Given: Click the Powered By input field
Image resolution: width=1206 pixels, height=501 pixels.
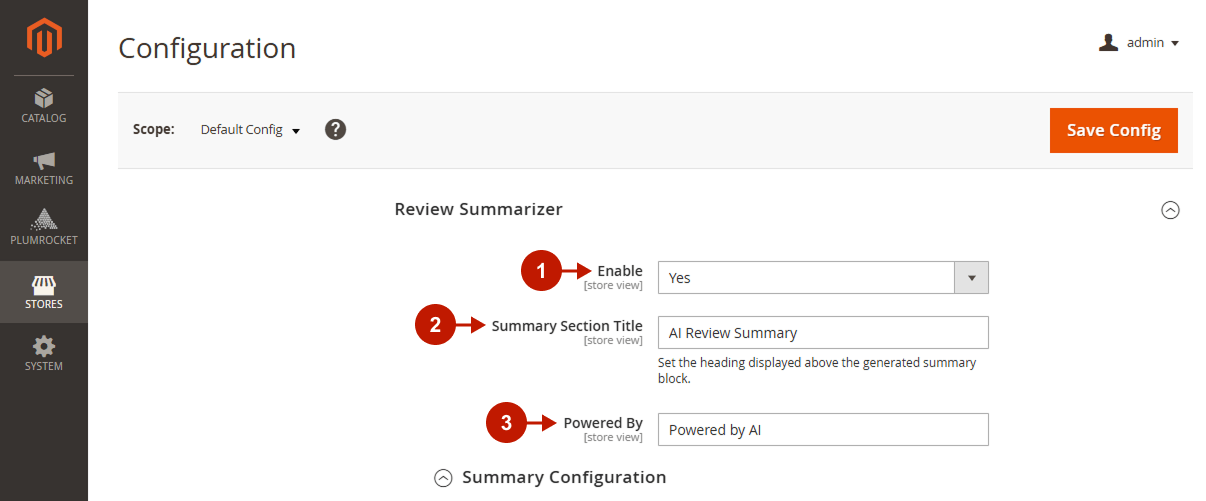Looking at the screenshot, I should point(823,429).
